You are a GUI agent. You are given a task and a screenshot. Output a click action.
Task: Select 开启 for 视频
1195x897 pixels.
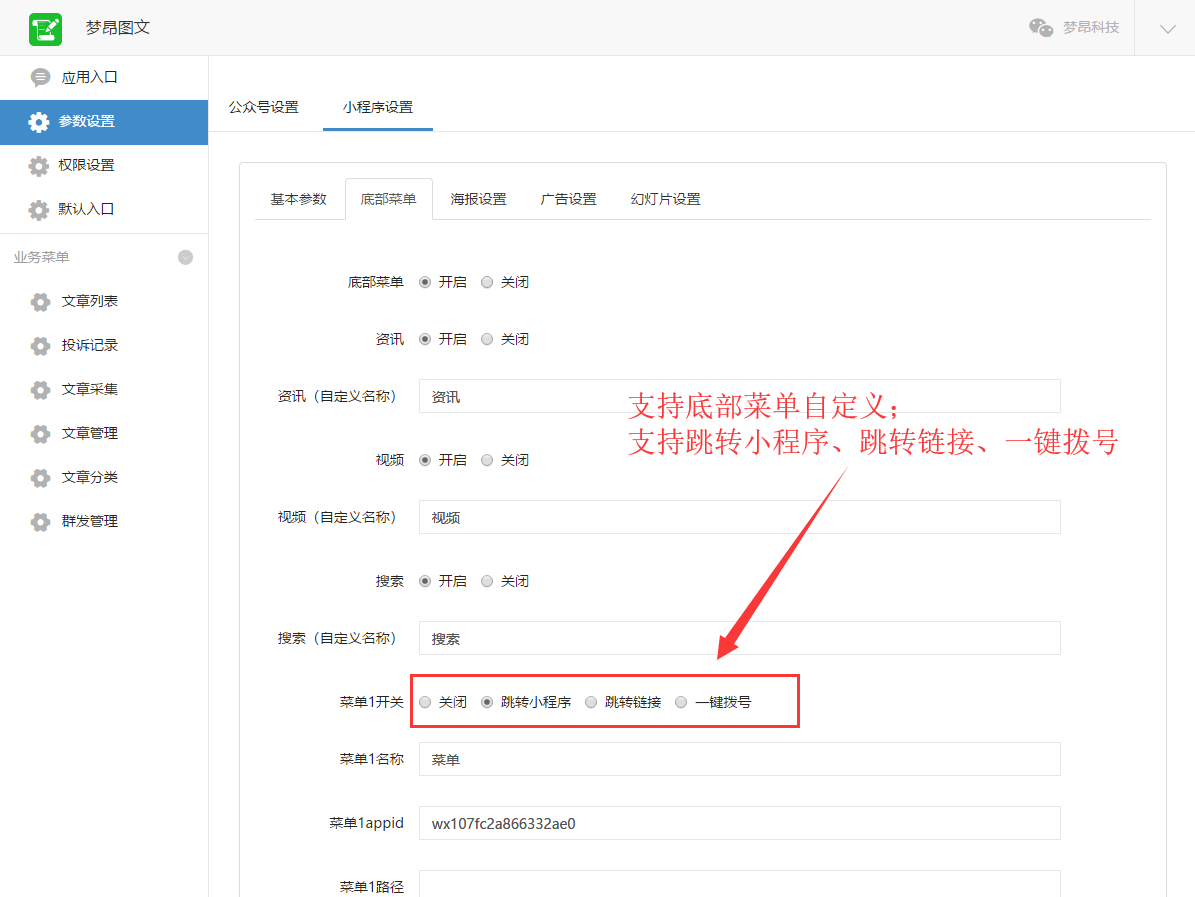425,460
